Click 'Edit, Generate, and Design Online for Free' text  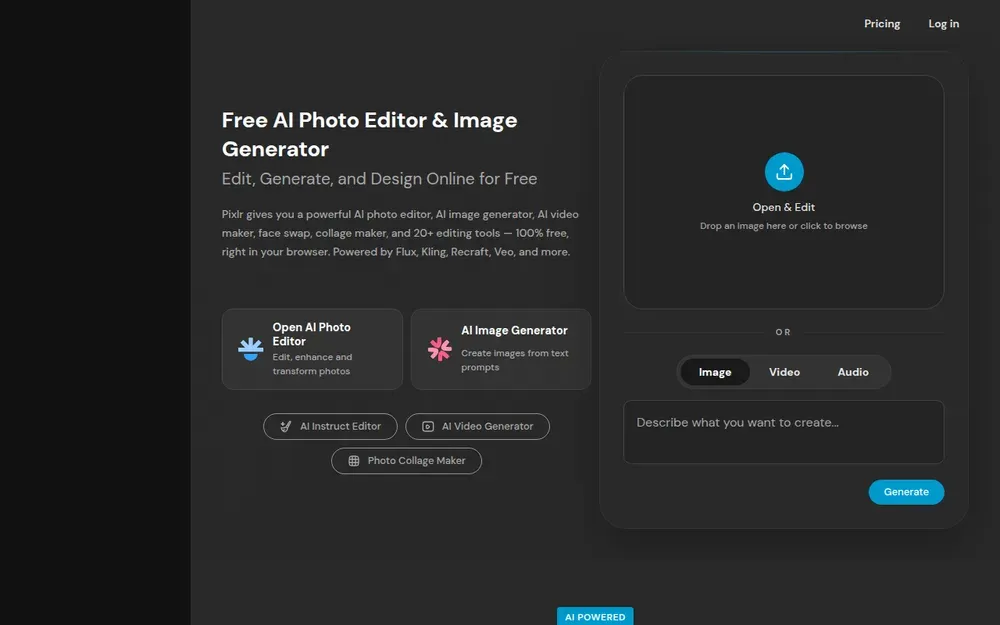point(379,179)
